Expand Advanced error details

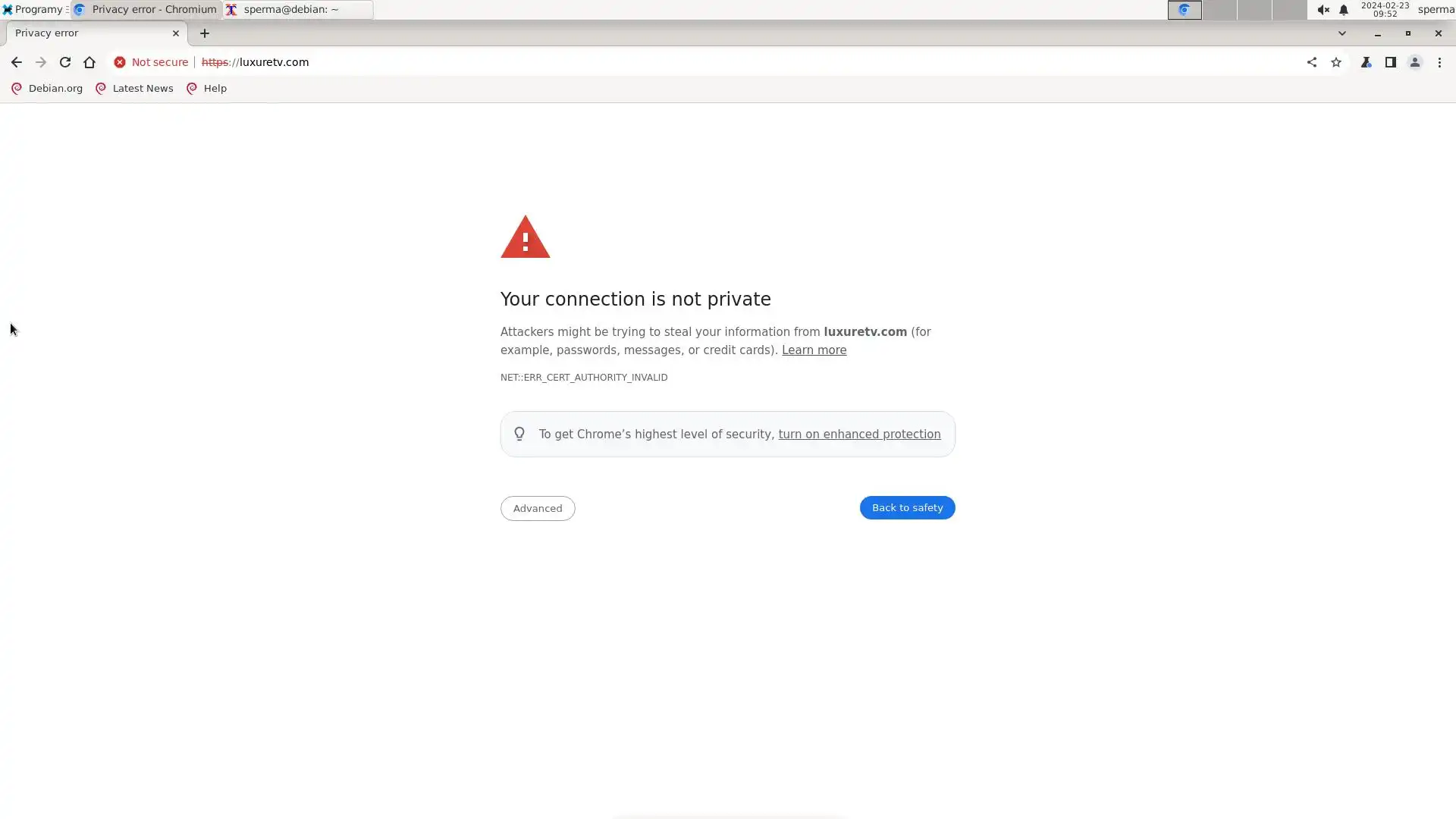[x=538, y=508]
